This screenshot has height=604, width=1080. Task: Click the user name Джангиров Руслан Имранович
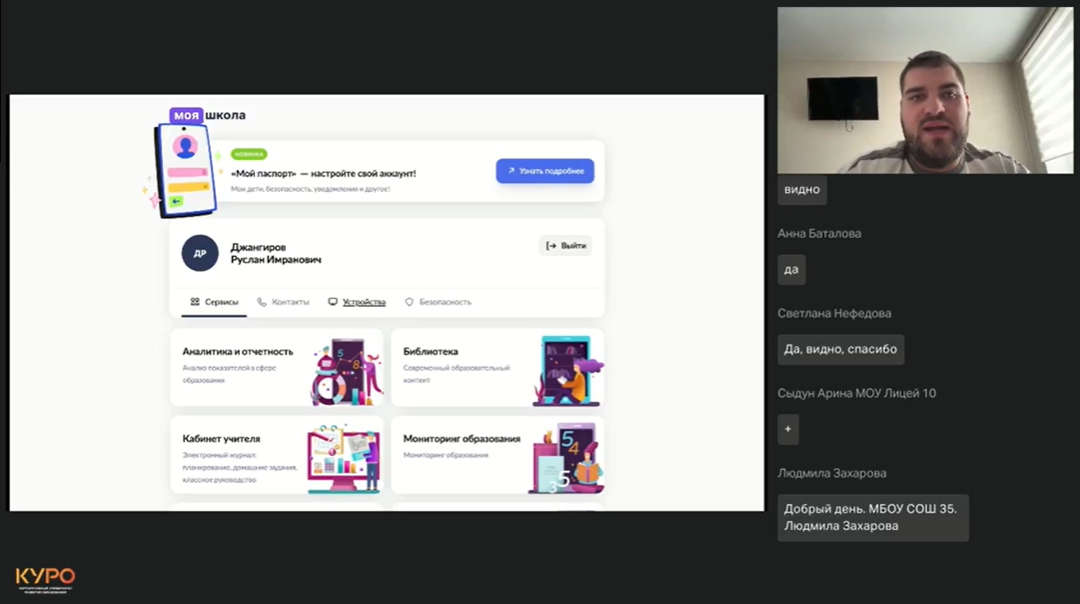coord(276,253)
